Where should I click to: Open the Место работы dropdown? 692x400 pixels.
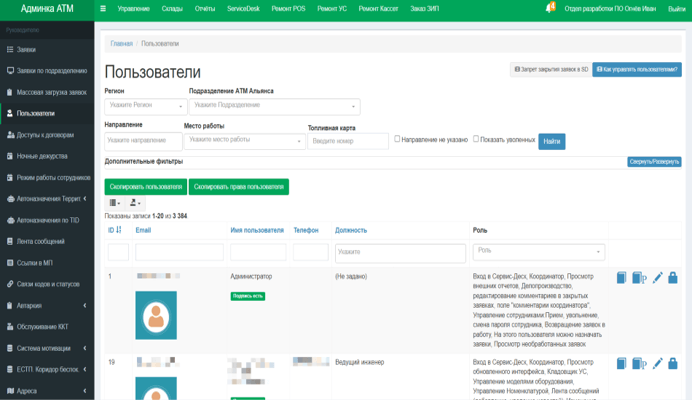(244, 141)
